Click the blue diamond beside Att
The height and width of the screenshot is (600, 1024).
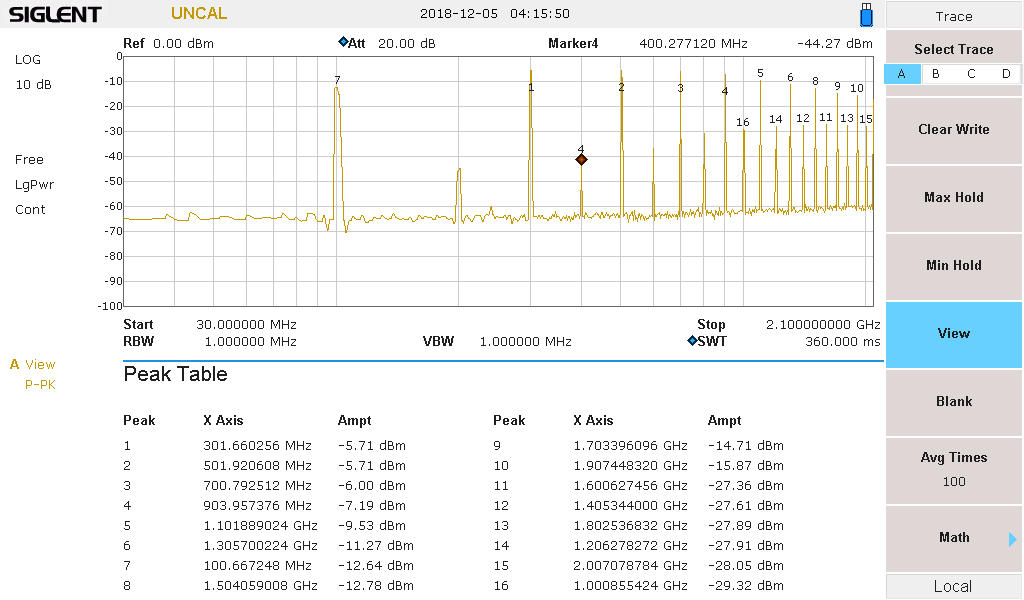pos(343,42)
